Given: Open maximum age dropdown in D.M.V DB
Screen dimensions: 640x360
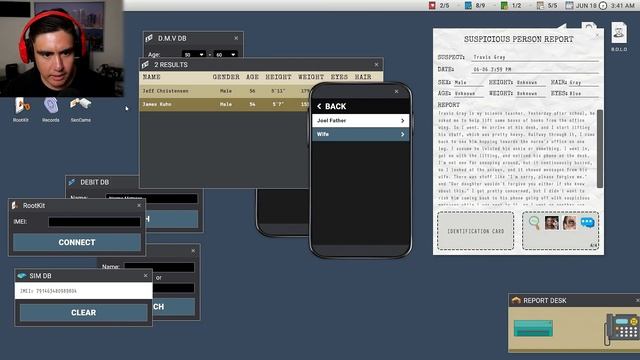Looking at the screenshot, I should [226, 54].
